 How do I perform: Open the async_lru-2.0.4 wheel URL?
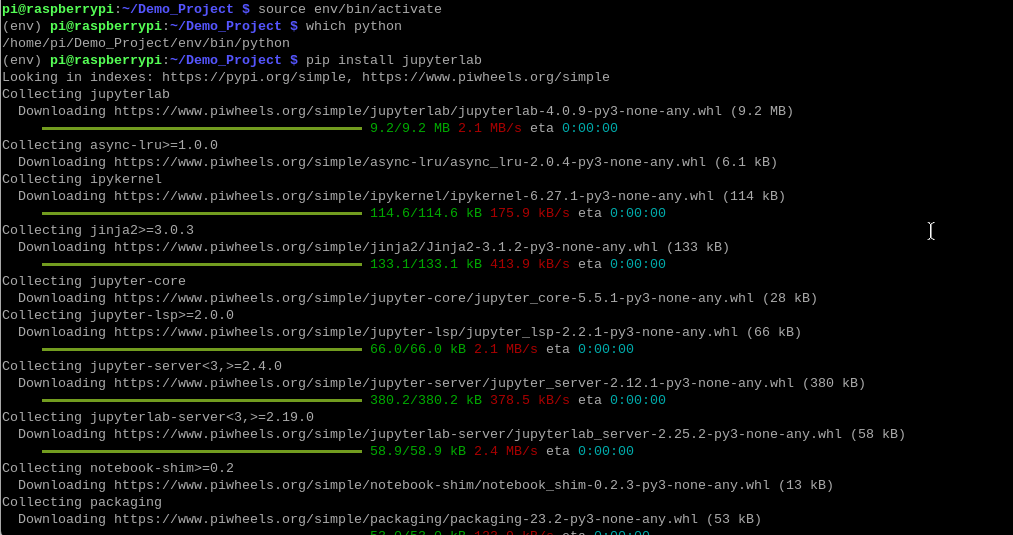tap(410, 162)
